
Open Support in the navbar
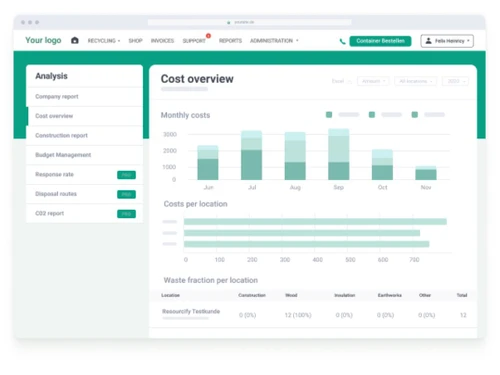click(x=194, y=41)
